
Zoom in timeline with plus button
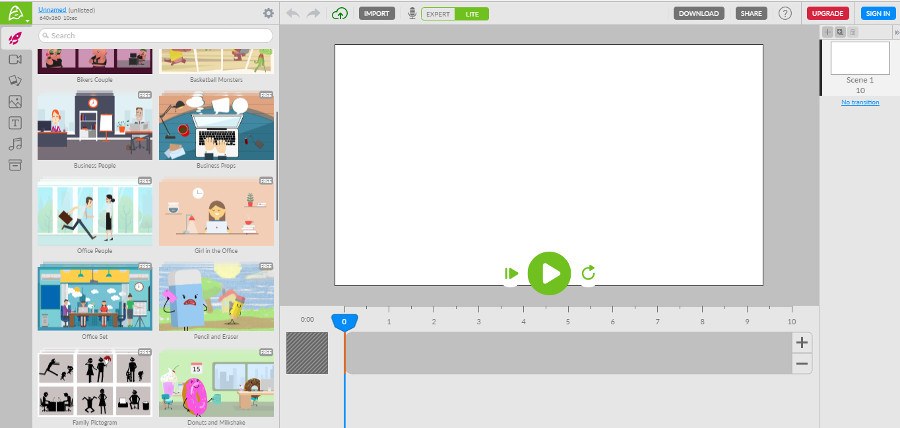pos(802,343)
